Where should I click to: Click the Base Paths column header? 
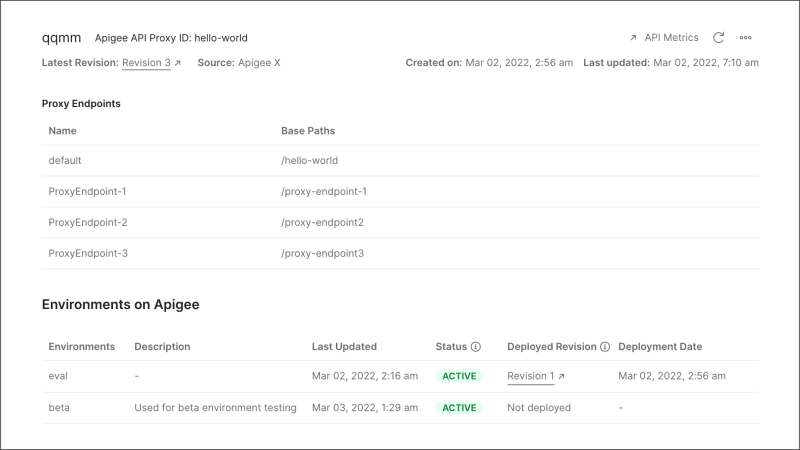(308, 131)
